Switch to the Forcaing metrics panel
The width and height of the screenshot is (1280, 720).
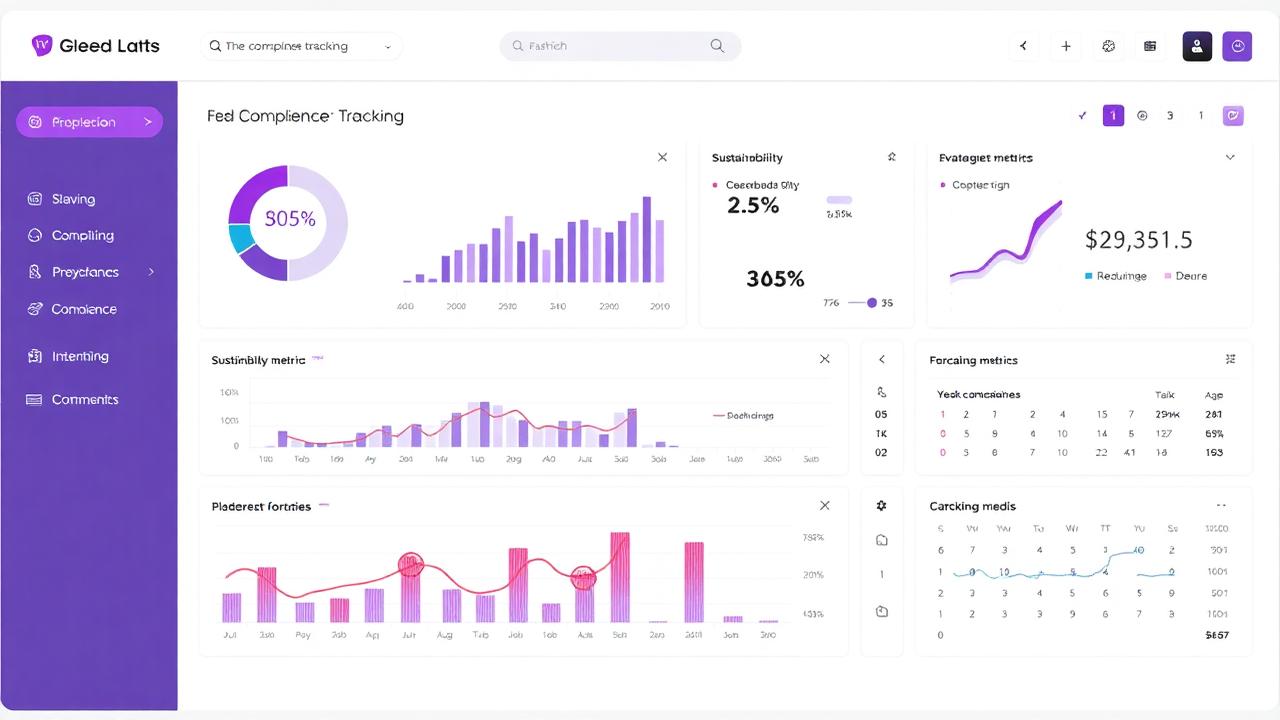pyautogui.click(x=973, y=360)
